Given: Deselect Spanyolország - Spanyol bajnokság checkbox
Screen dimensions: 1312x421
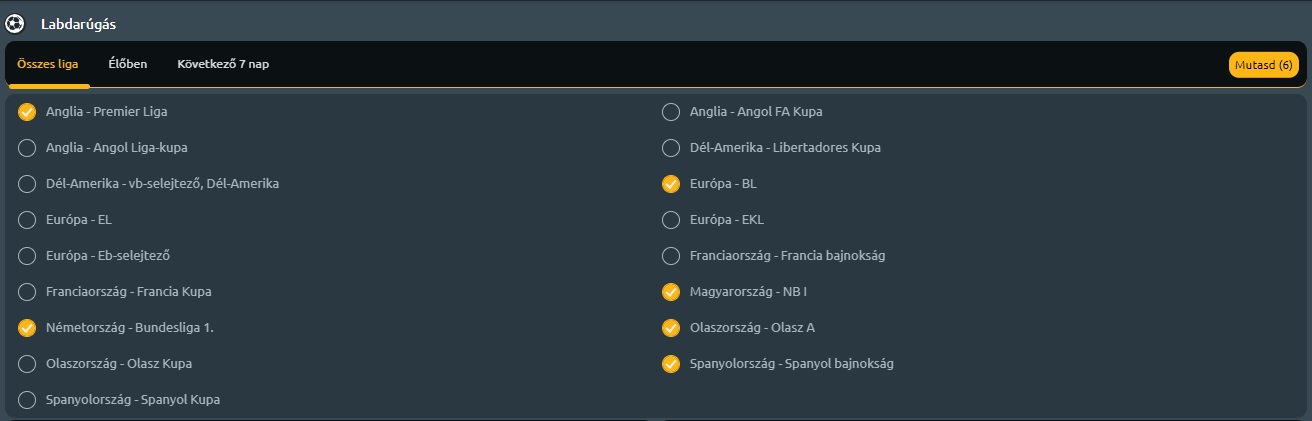Looking at the screenshot, I should [671, 364].
